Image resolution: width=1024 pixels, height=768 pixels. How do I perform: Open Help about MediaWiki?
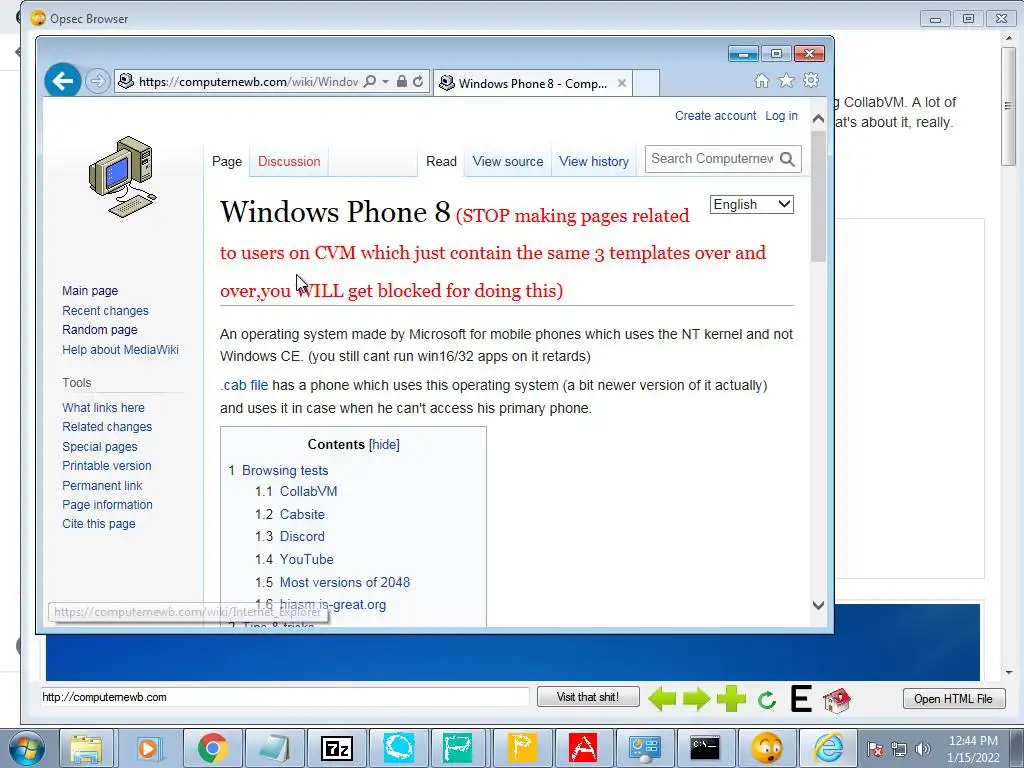click(x=120, y=349)
